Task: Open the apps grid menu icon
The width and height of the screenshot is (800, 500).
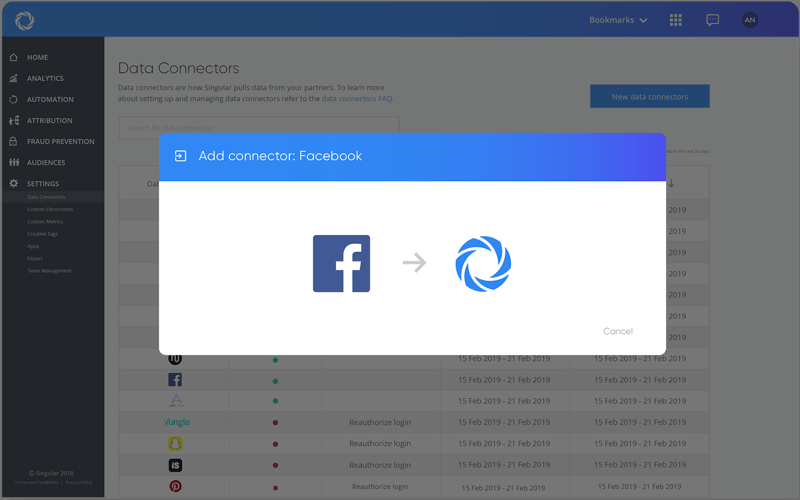Action: (676, 20)
